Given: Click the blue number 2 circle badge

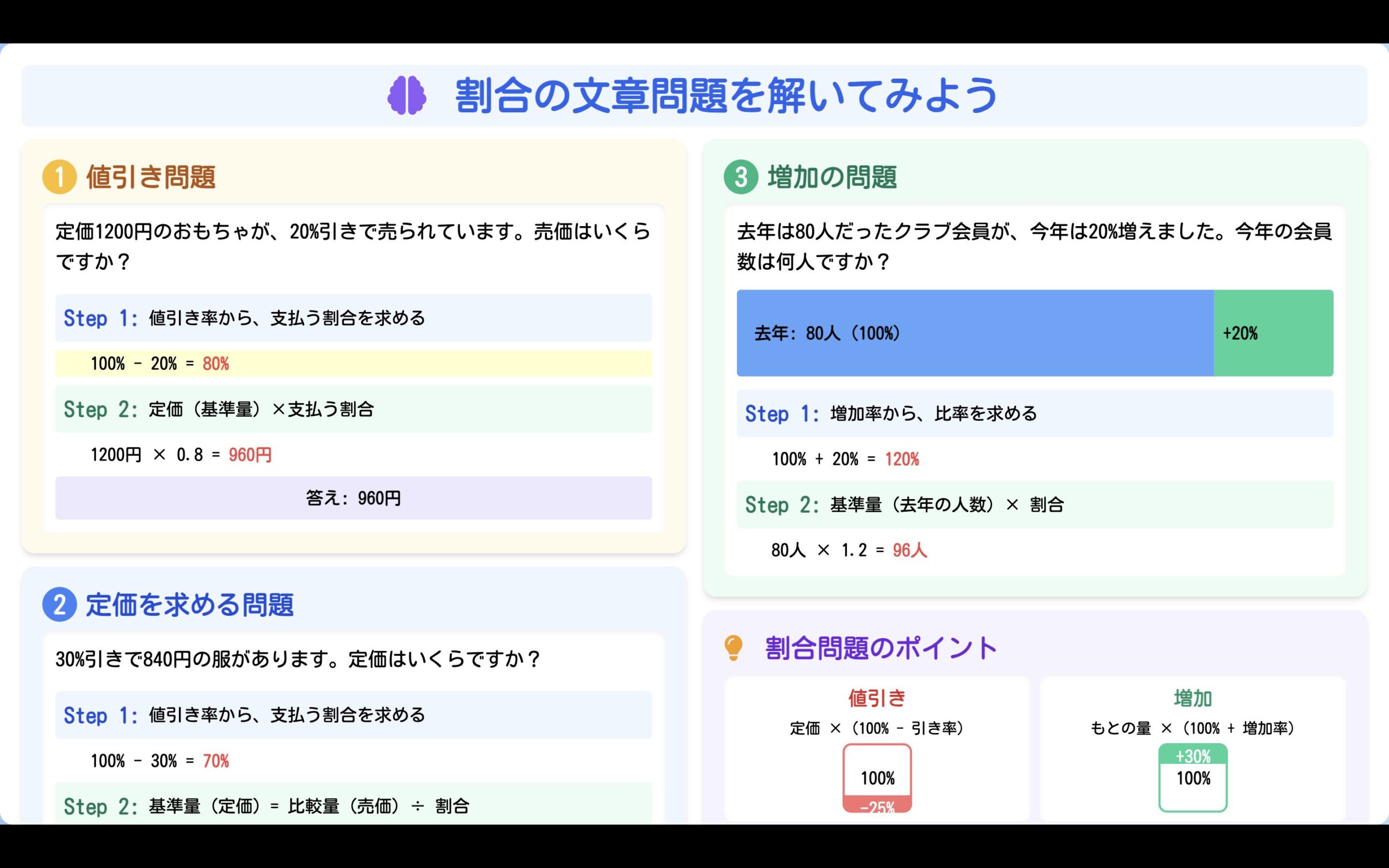Looking at the screenshot, I should pos(60,604).
